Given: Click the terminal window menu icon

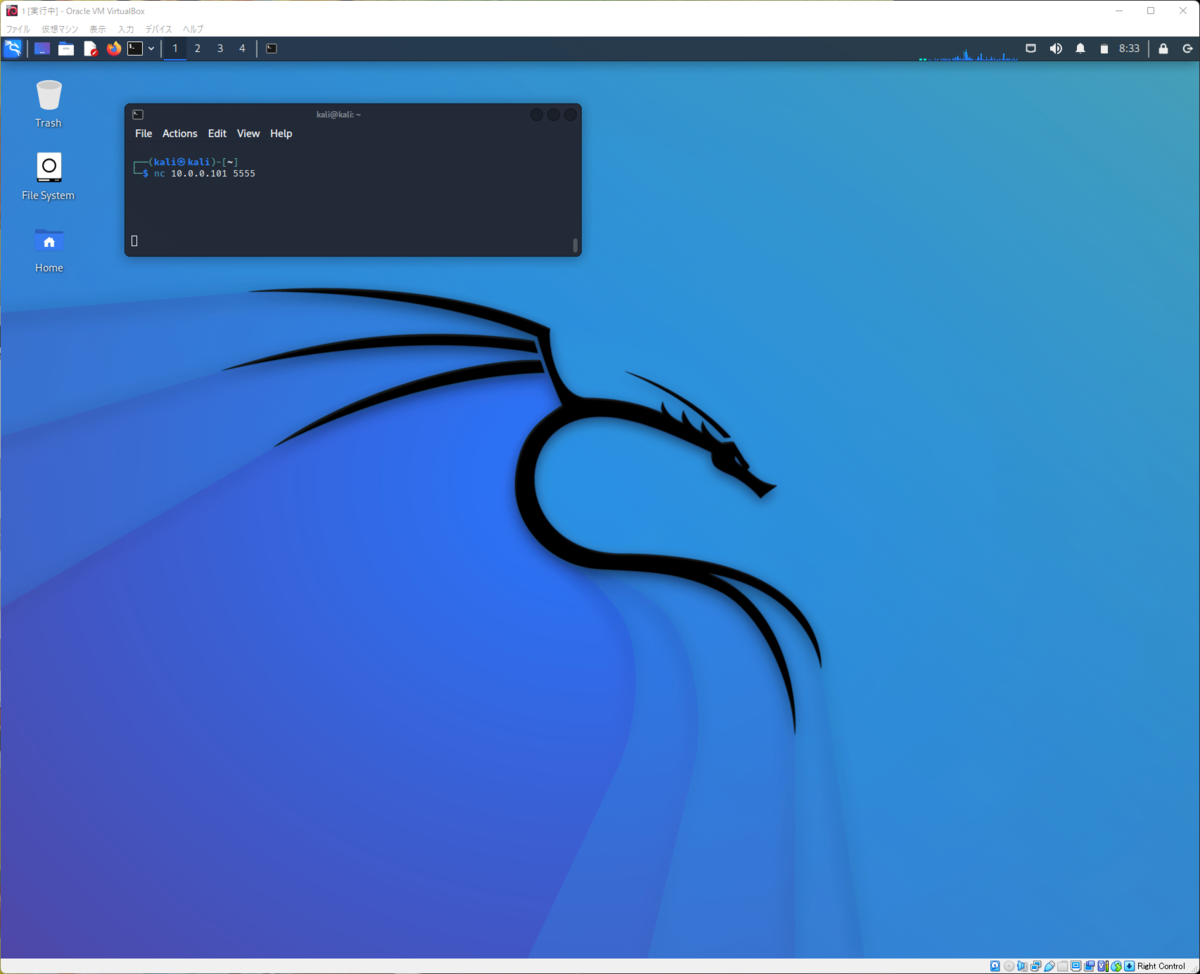Looking at the screenshot, I should [x=138, y=114].
